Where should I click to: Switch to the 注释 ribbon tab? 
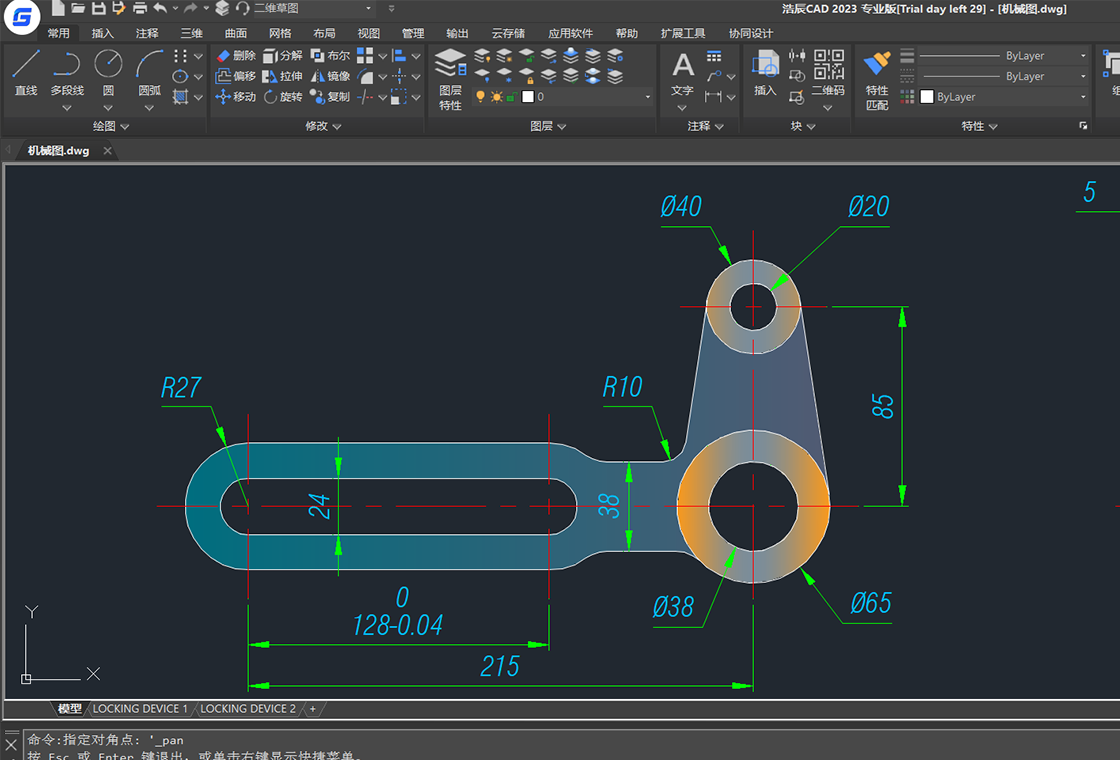(x=147, y=33)
